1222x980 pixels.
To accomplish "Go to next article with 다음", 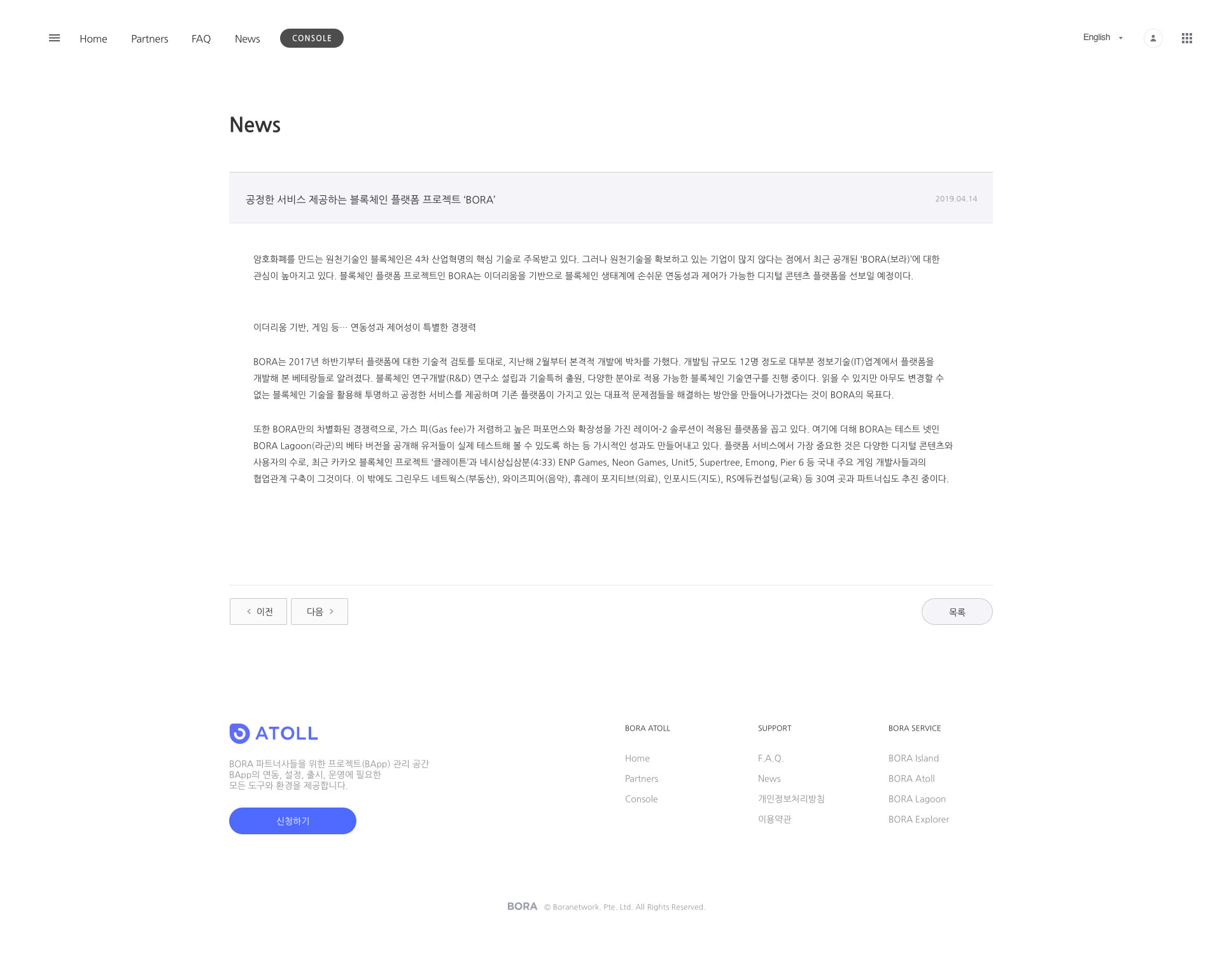I will (x=320, y=612).
